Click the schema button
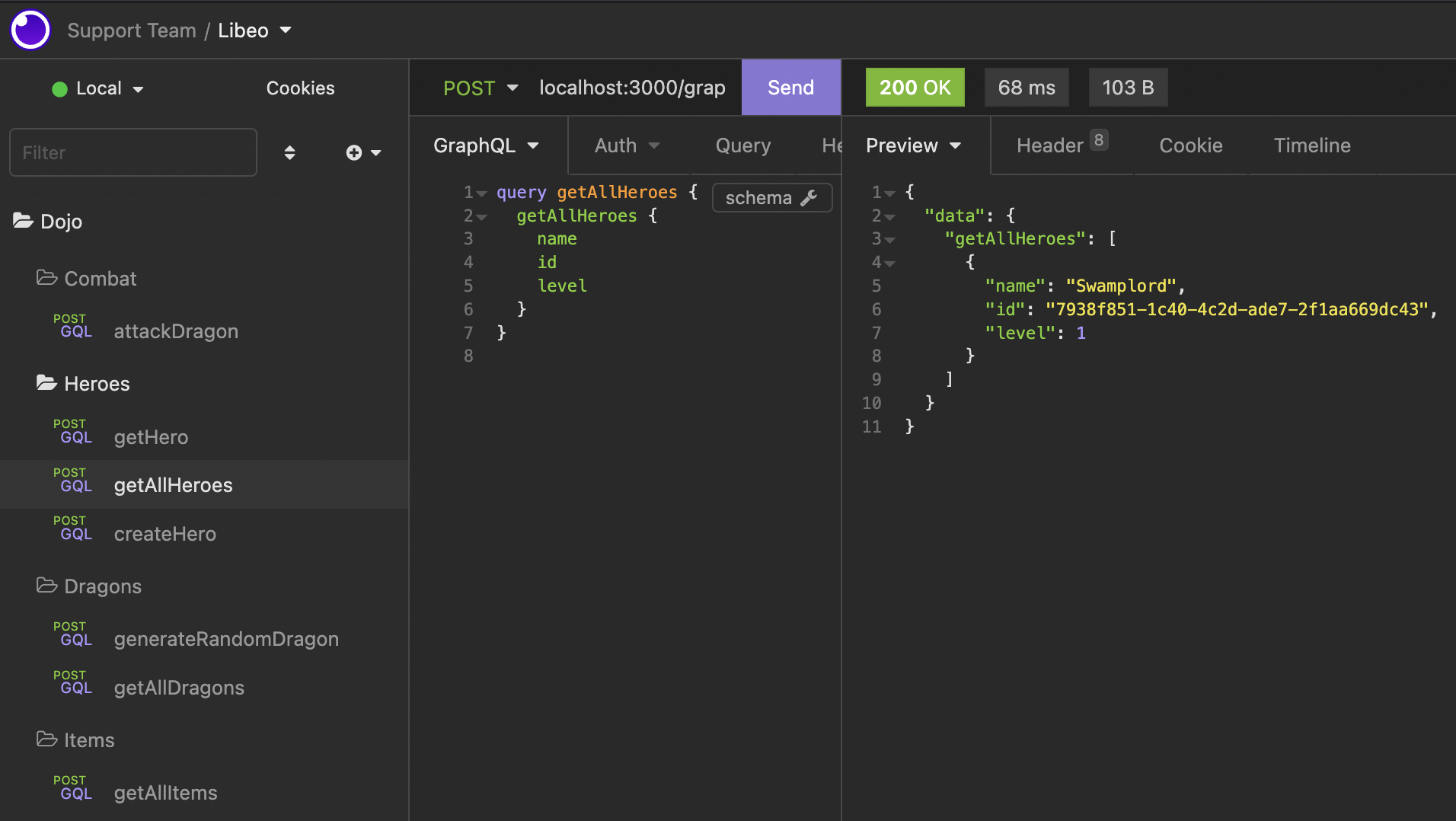This screenshot has height=821, width=1456. (771, 198)
